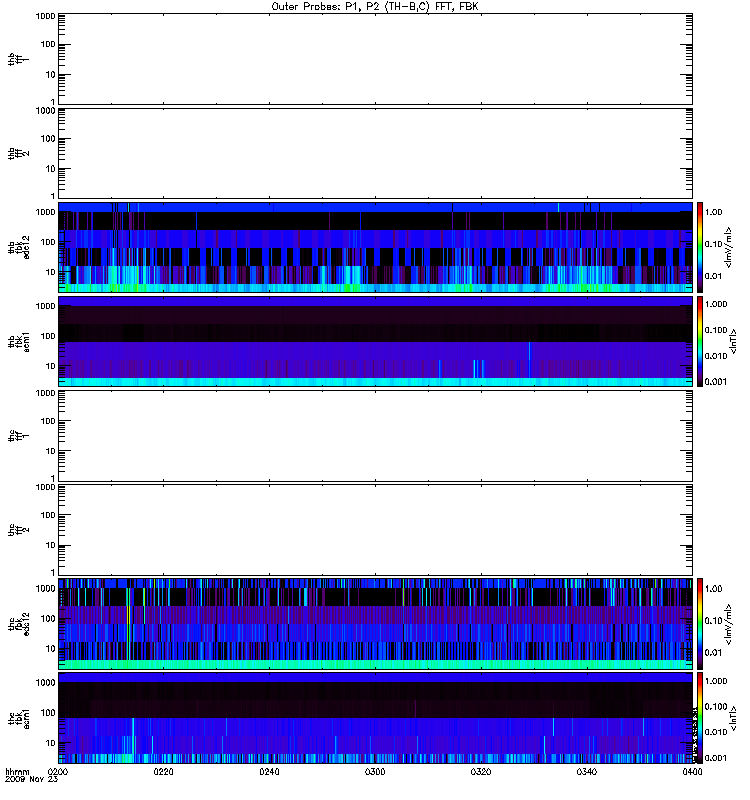Screen dimensions: 750x800
Task: Click the "thb fbk edc12" panel label
Action: coord(18,247)
